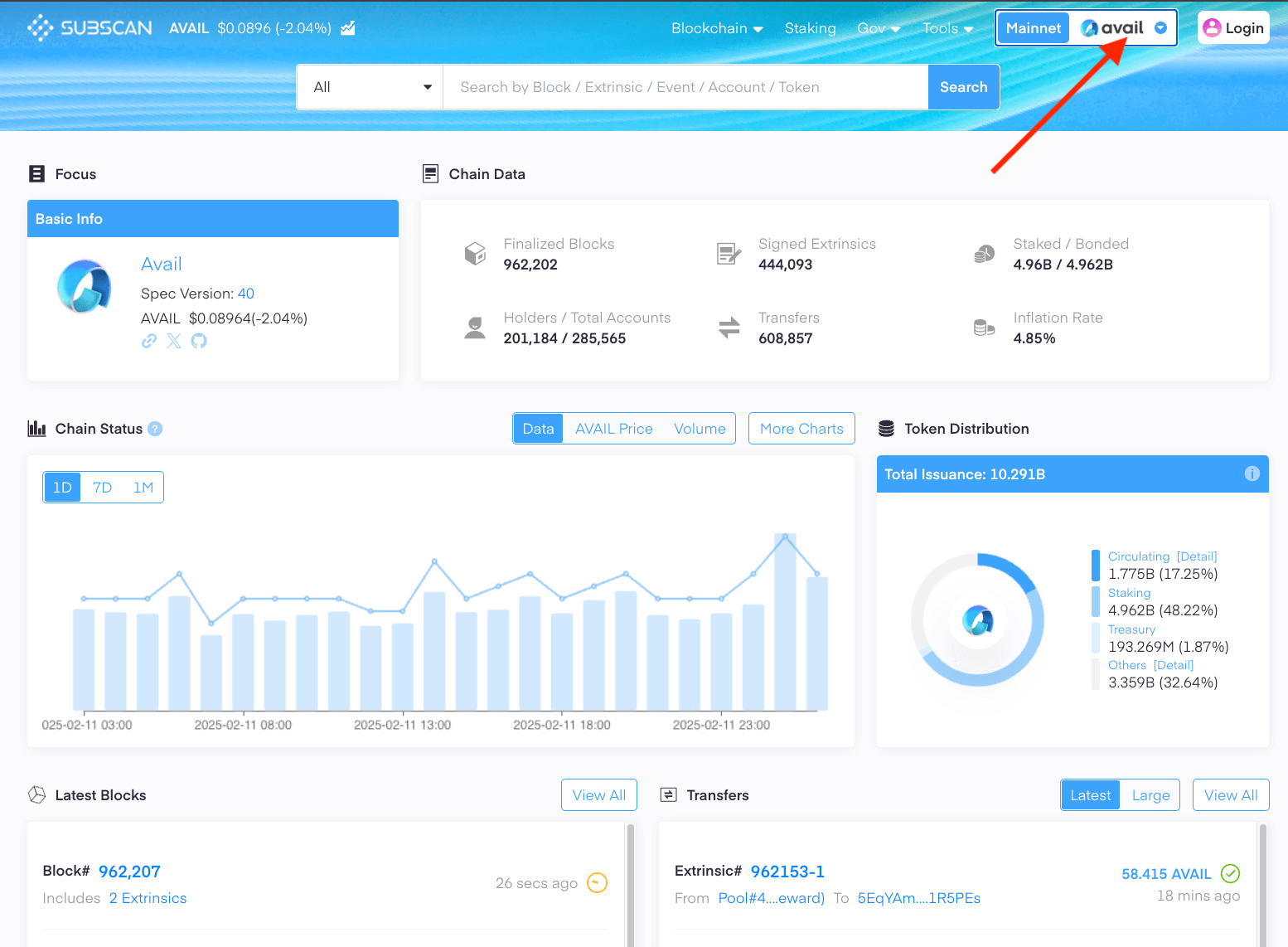This screenshot has width=1288, height=947.
Task: Switch chart range to 1M
Action: point(143,488)
